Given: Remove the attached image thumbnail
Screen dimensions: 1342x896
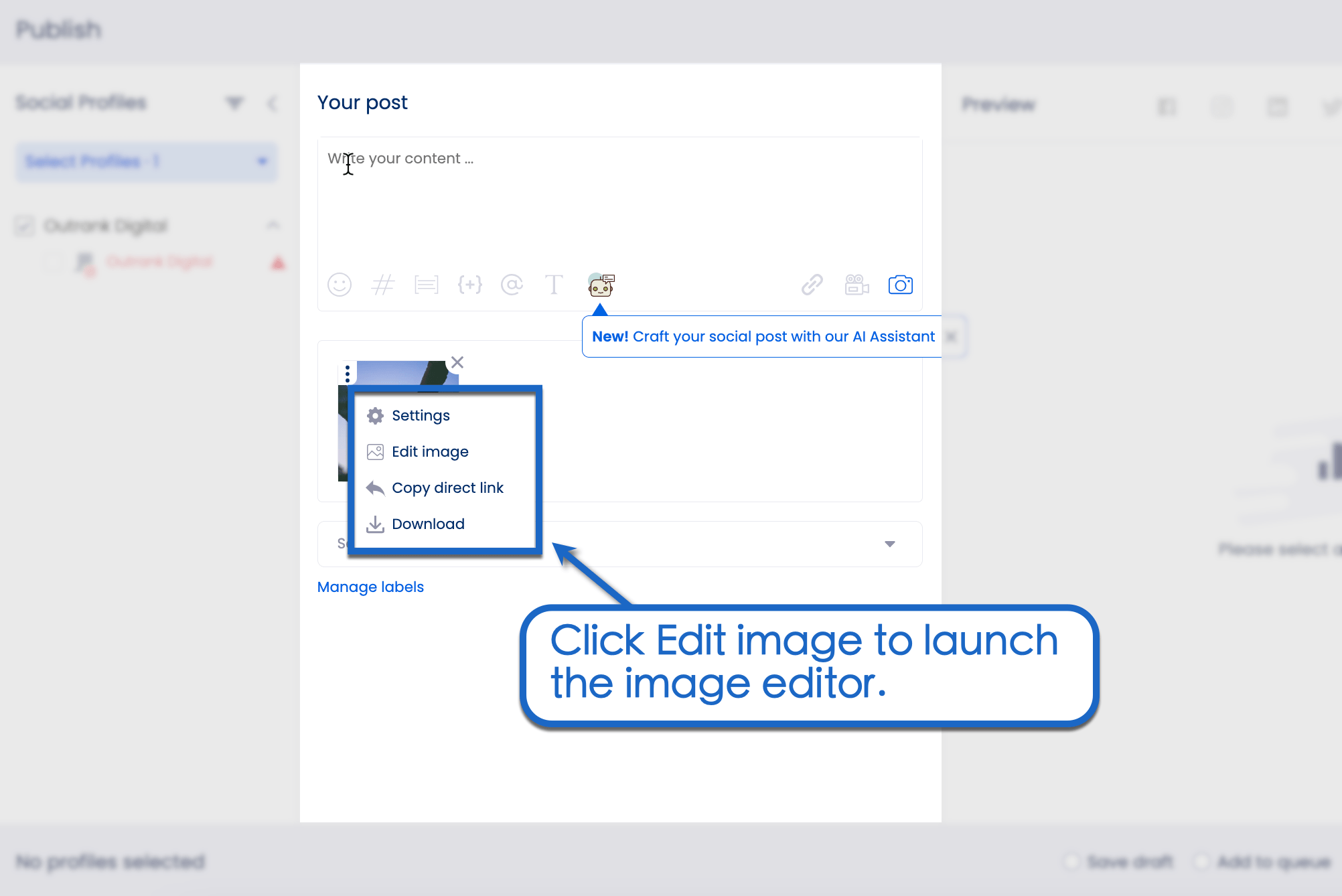Looking at the screenshot, I should tap(457, 362).
